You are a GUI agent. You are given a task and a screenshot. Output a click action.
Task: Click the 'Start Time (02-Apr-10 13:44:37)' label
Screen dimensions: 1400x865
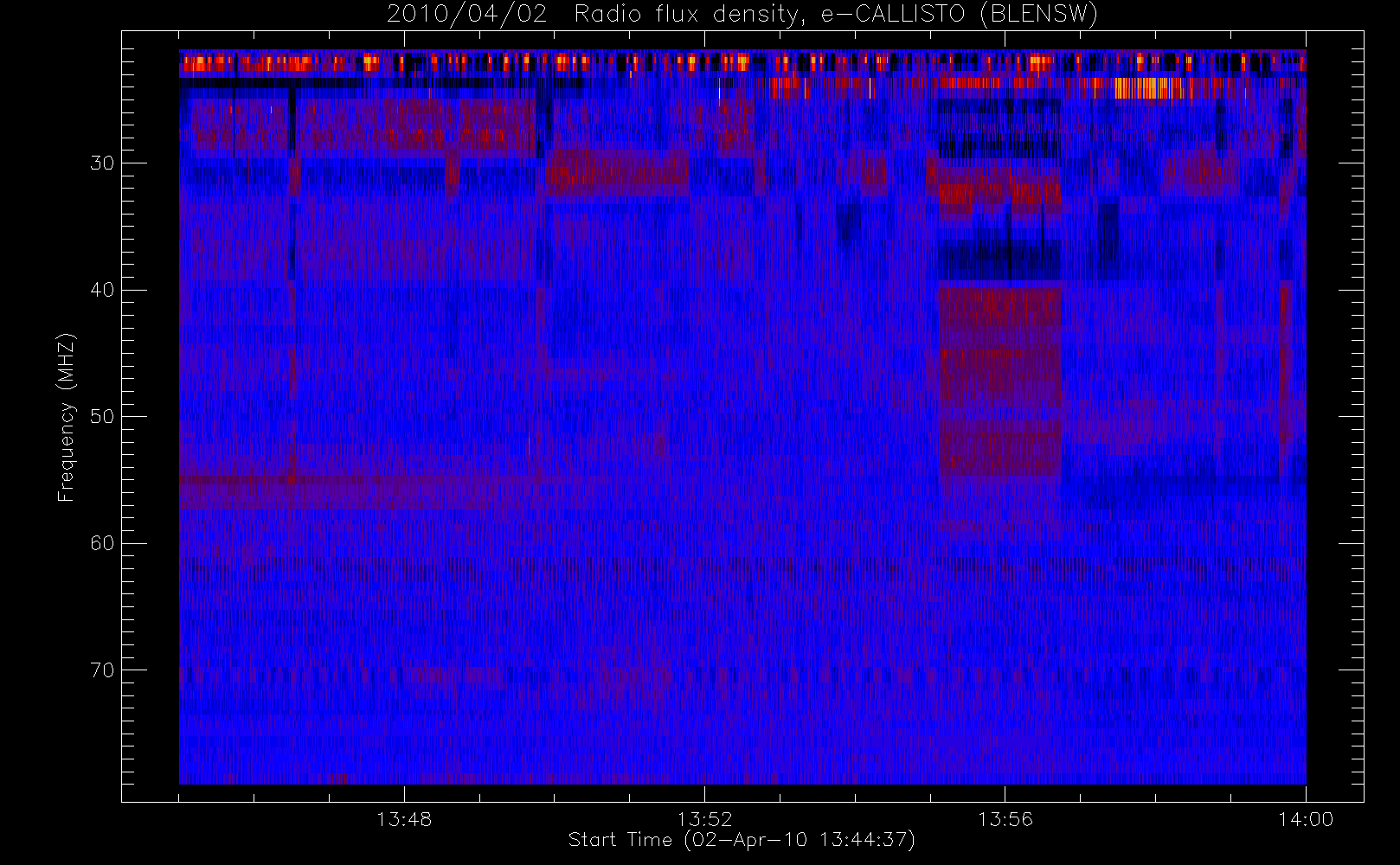[742, 840]
